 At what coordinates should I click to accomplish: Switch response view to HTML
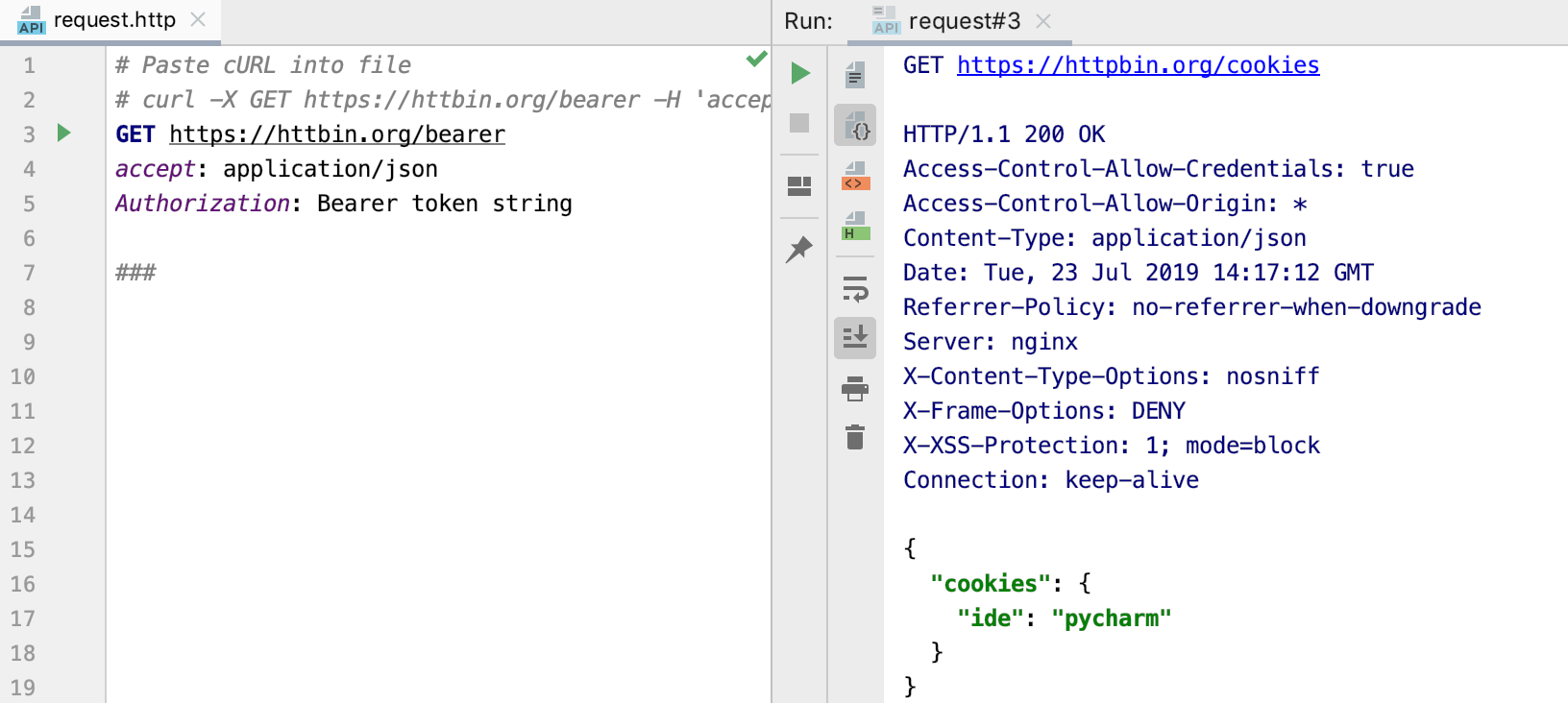click(x=855, y=228)
